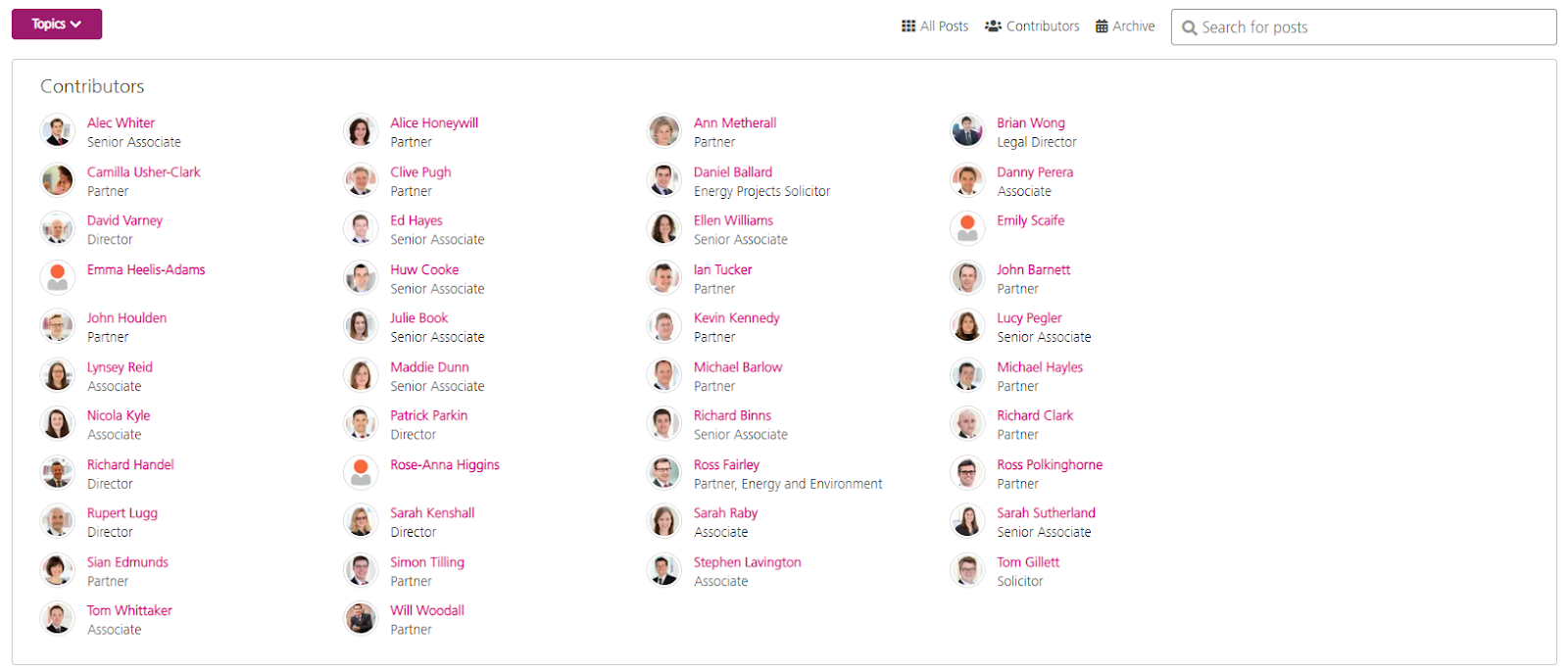The height and width of the screenshot is (671, 1568).
Task: Click Ann Metherall's profile photo
Action: click(x=664, y=131)
